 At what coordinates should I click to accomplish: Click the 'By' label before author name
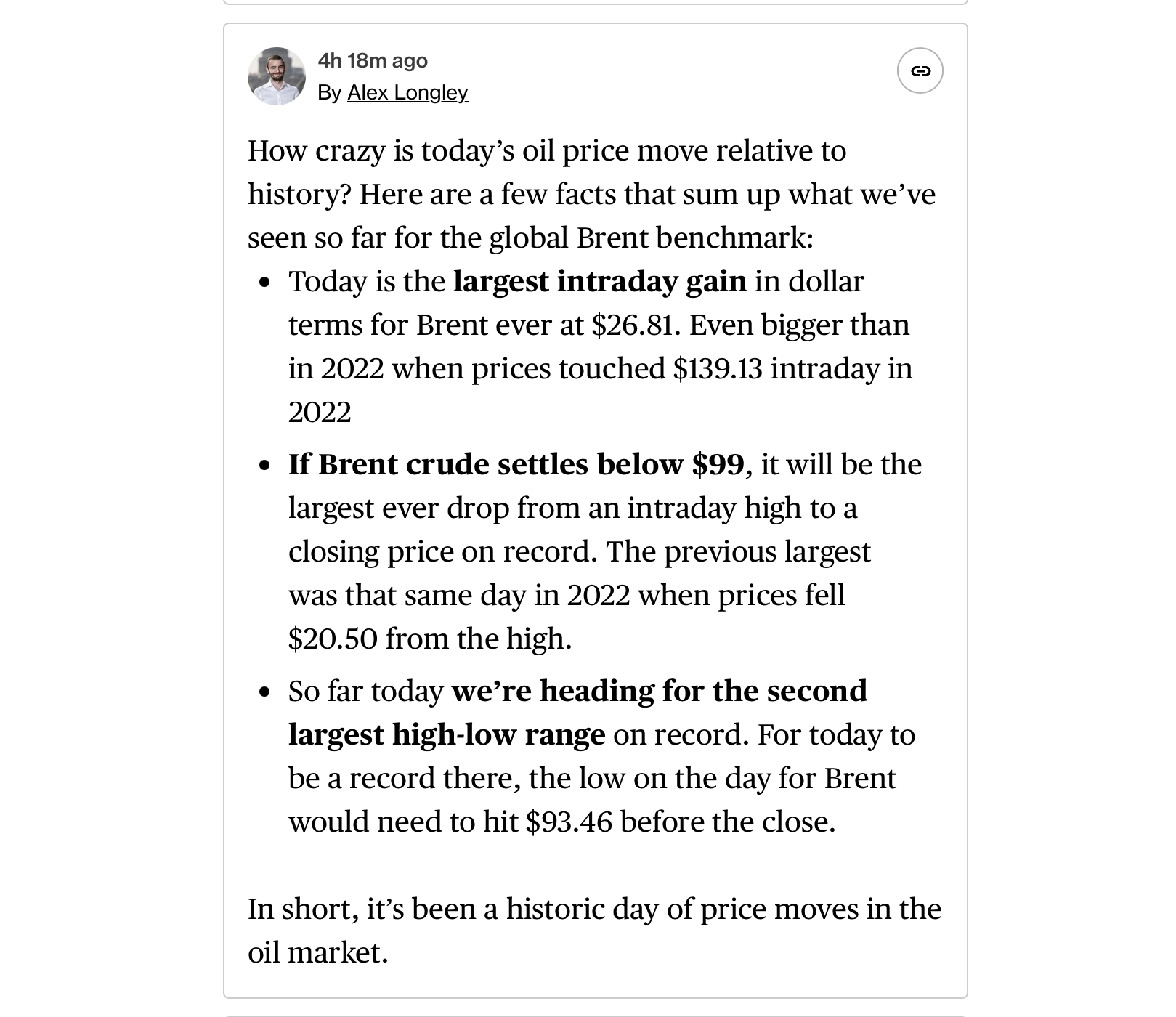[x=329, y=92]
